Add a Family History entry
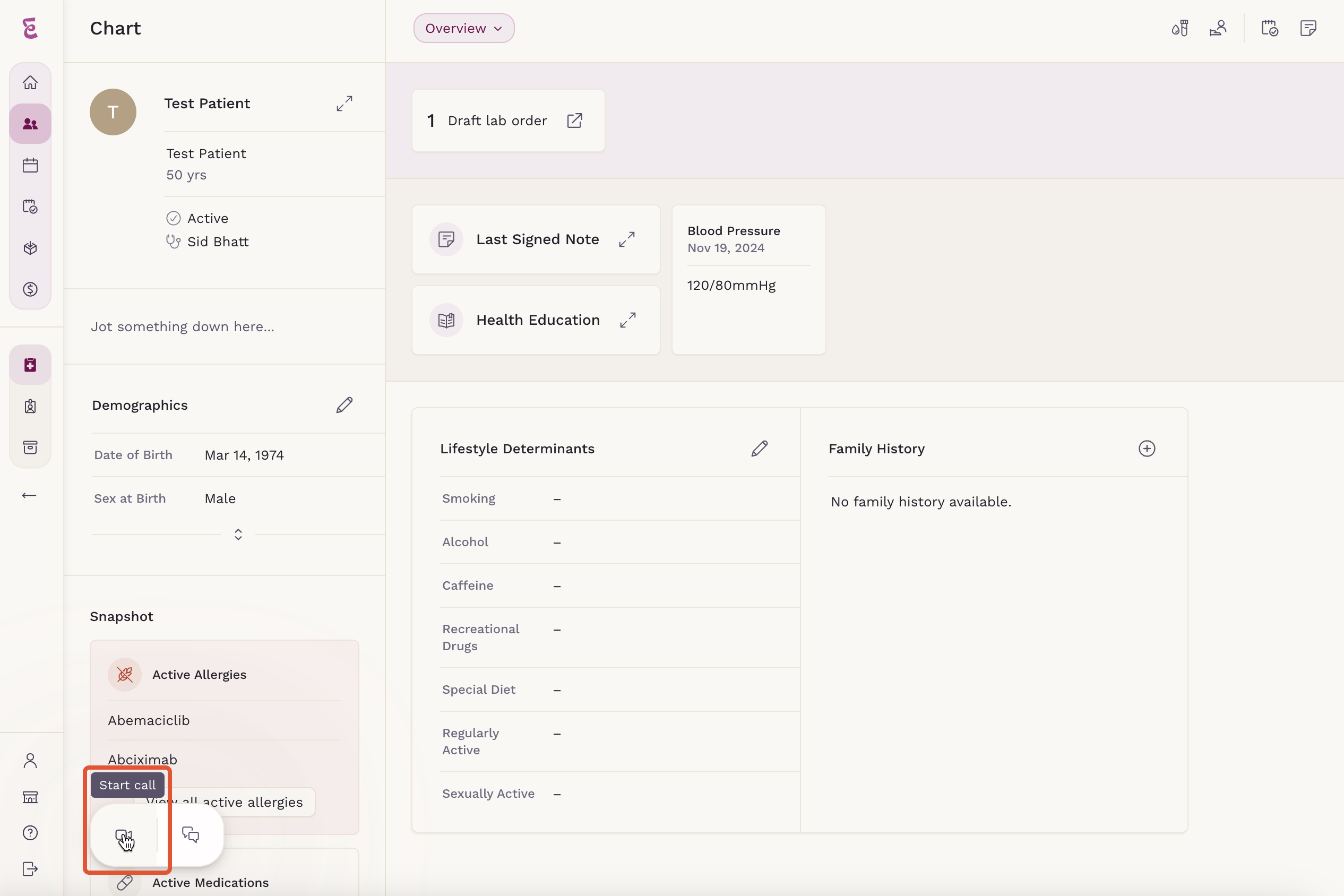Viewport: 1344px width, 896px height. [x=1147, y=449]
